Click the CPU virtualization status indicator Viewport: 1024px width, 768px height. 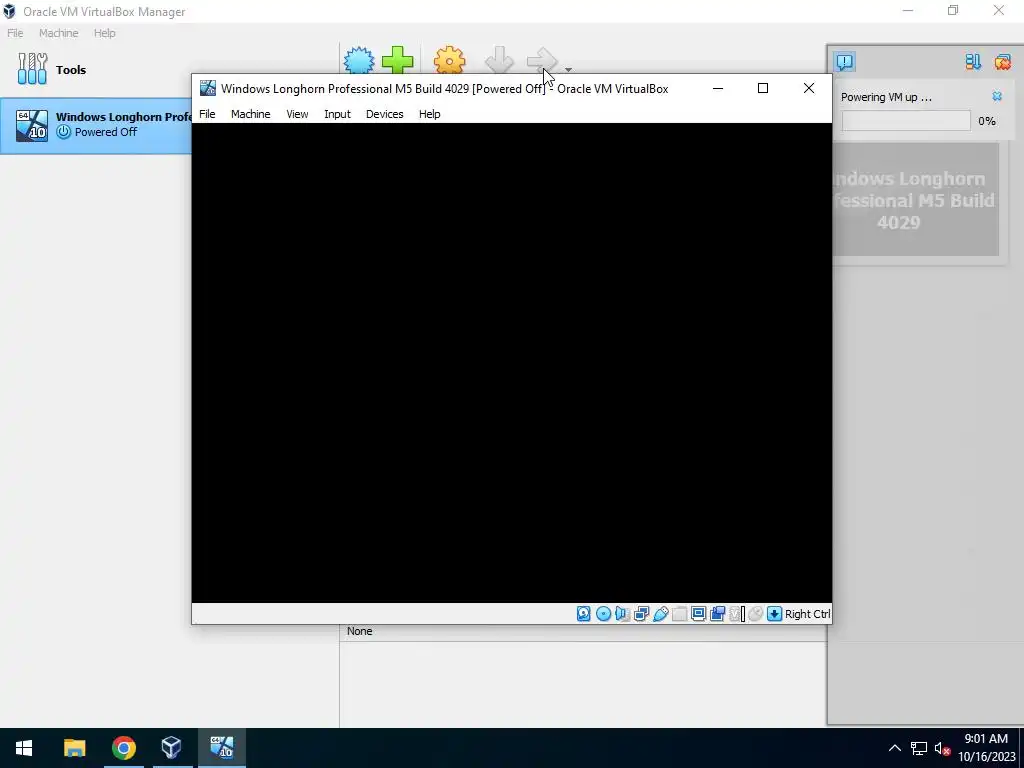[737, 614]
